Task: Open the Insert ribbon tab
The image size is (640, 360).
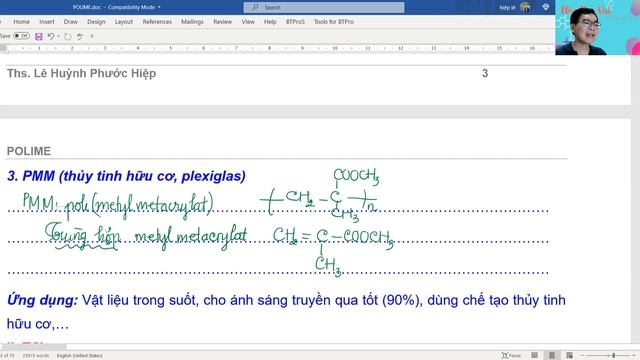Action: pyautogui.click(x=47, y=22)
